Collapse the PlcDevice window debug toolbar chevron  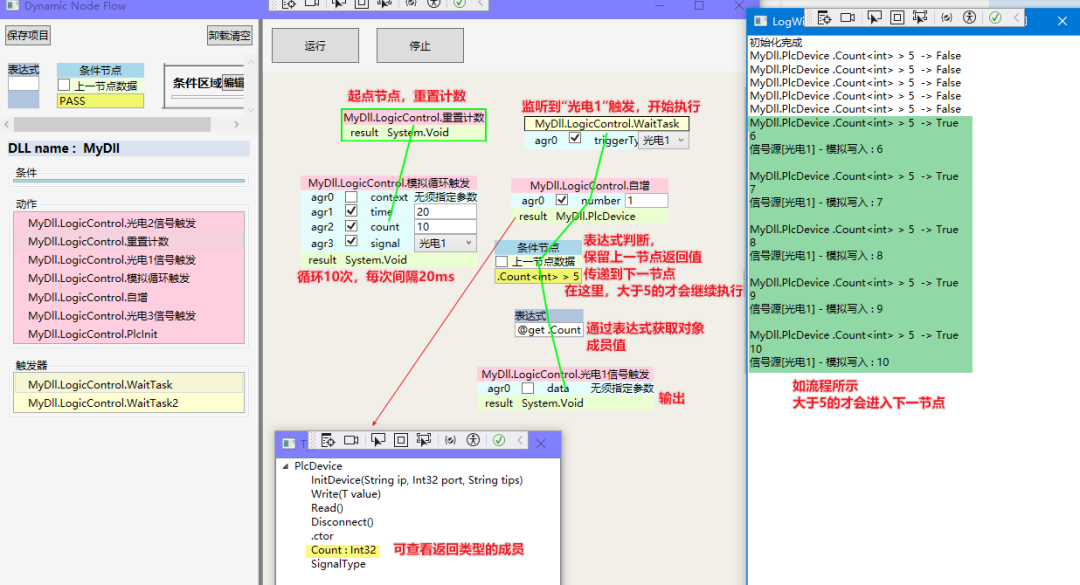pyautogui.click(x=520, y=440)
